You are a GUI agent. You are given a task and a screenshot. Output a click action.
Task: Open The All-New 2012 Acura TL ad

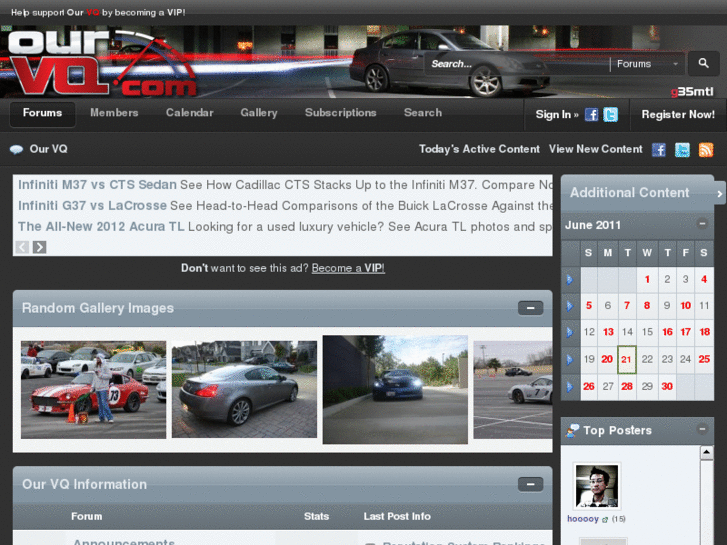pos(101,226)
